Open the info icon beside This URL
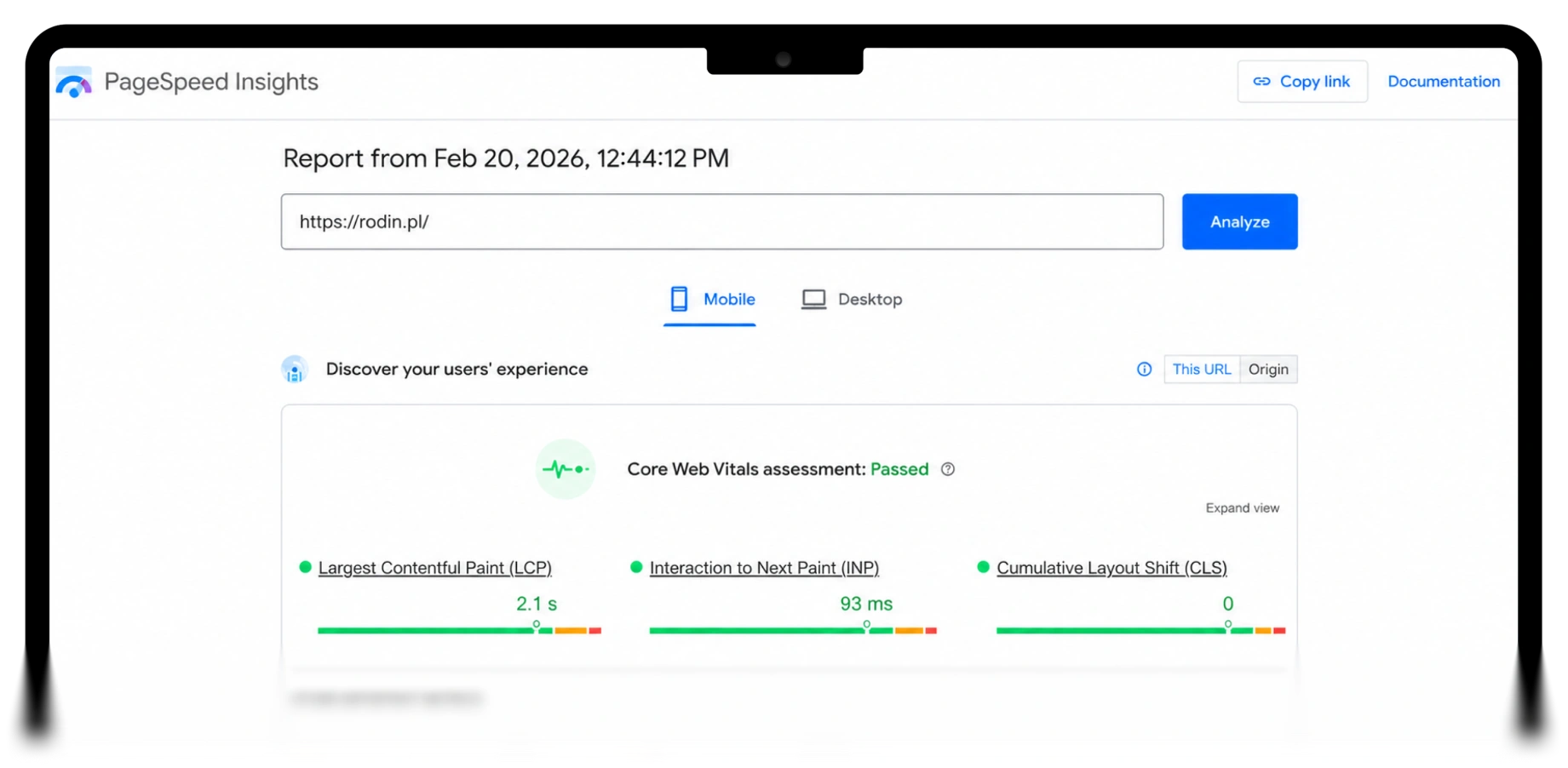Viewport: 1568px width, 768px height. click(1144, 370)
